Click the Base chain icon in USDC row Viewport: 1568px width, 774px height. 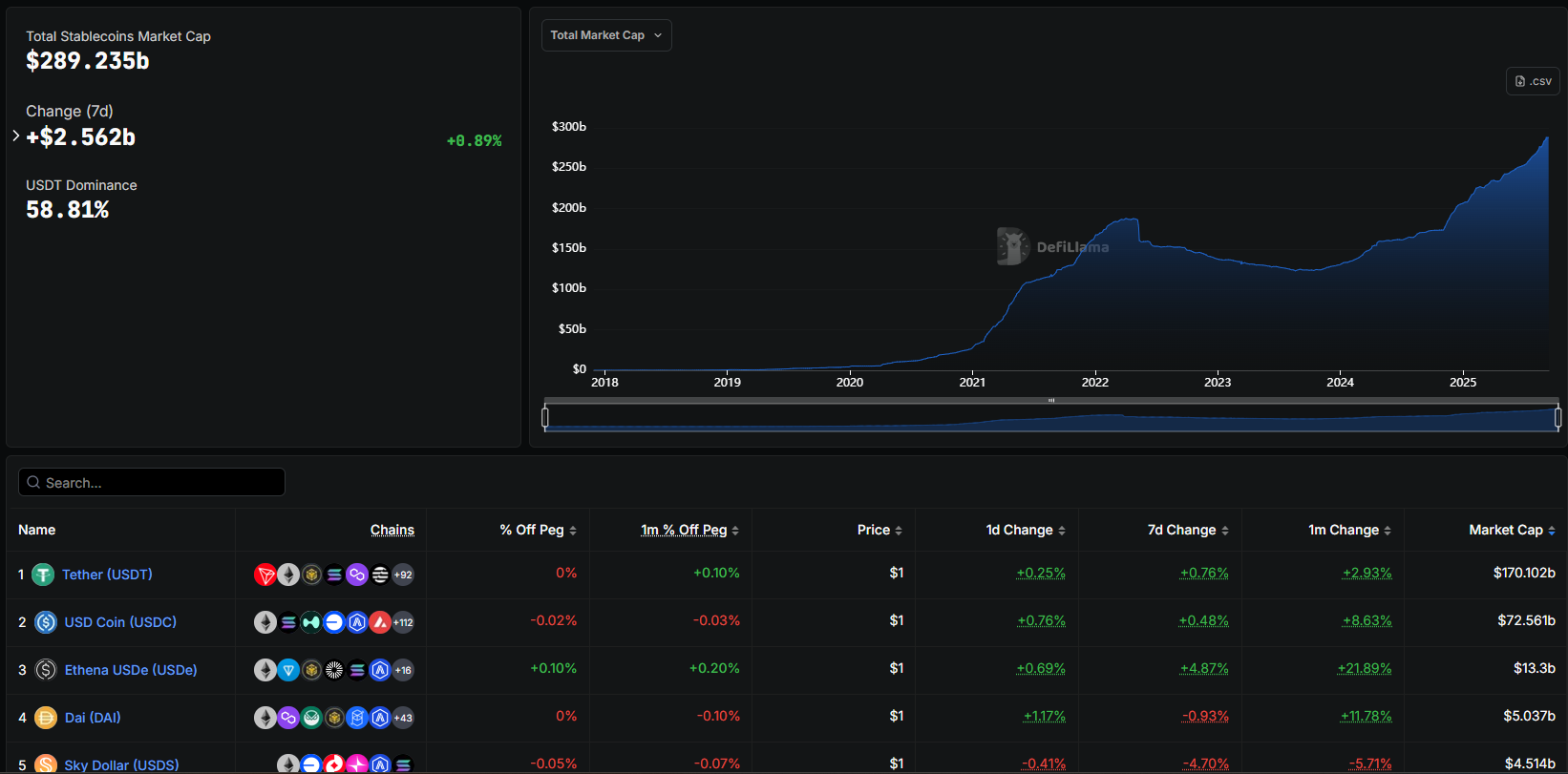tap(334, 622)
